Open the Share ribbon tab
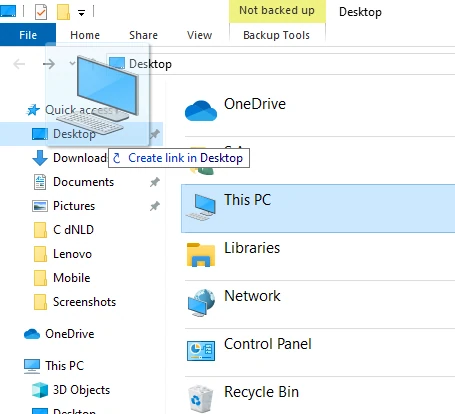Screen dimensions: 455x414 click(x=143, y=35)
